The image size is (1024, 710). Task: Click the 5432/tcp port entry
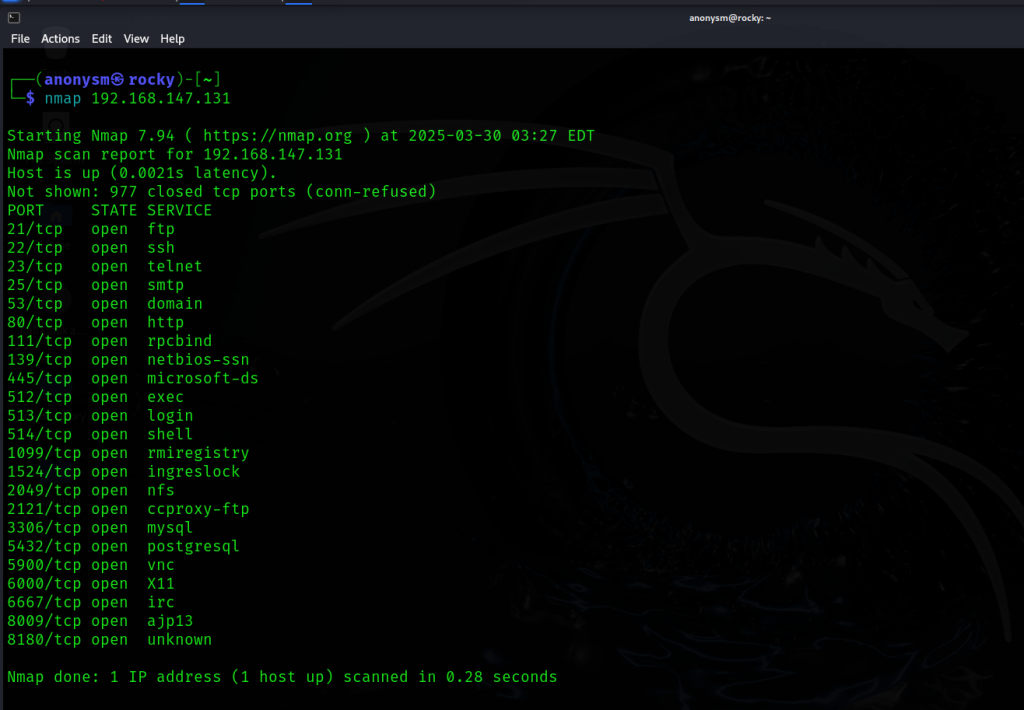(x=44, y=547)
